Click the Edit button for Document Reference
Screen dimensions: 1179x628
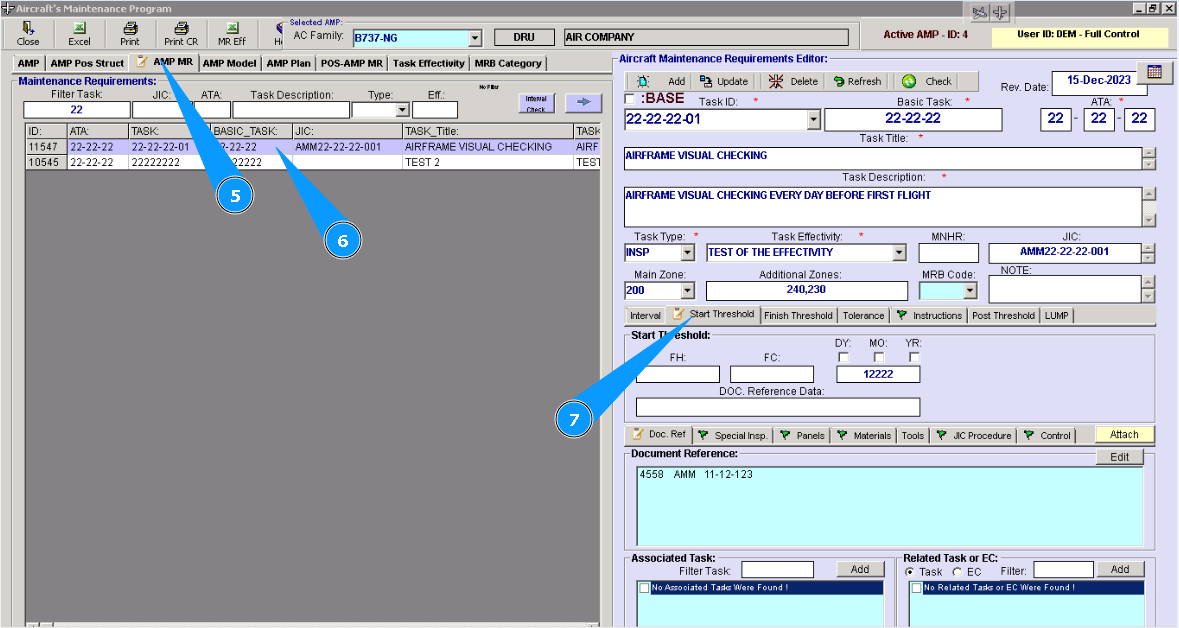point(1120,457)
